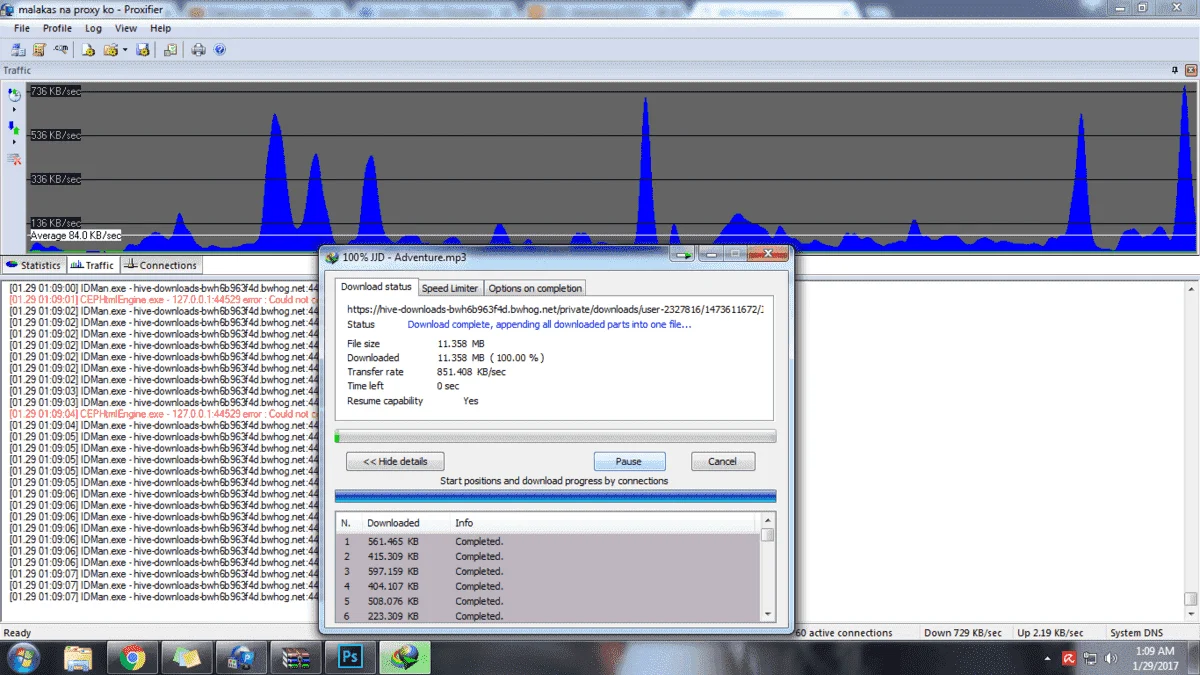Expand arrow under the up/down arrows icon
This screenshot has height=675, width=1200.
(14, 142)
